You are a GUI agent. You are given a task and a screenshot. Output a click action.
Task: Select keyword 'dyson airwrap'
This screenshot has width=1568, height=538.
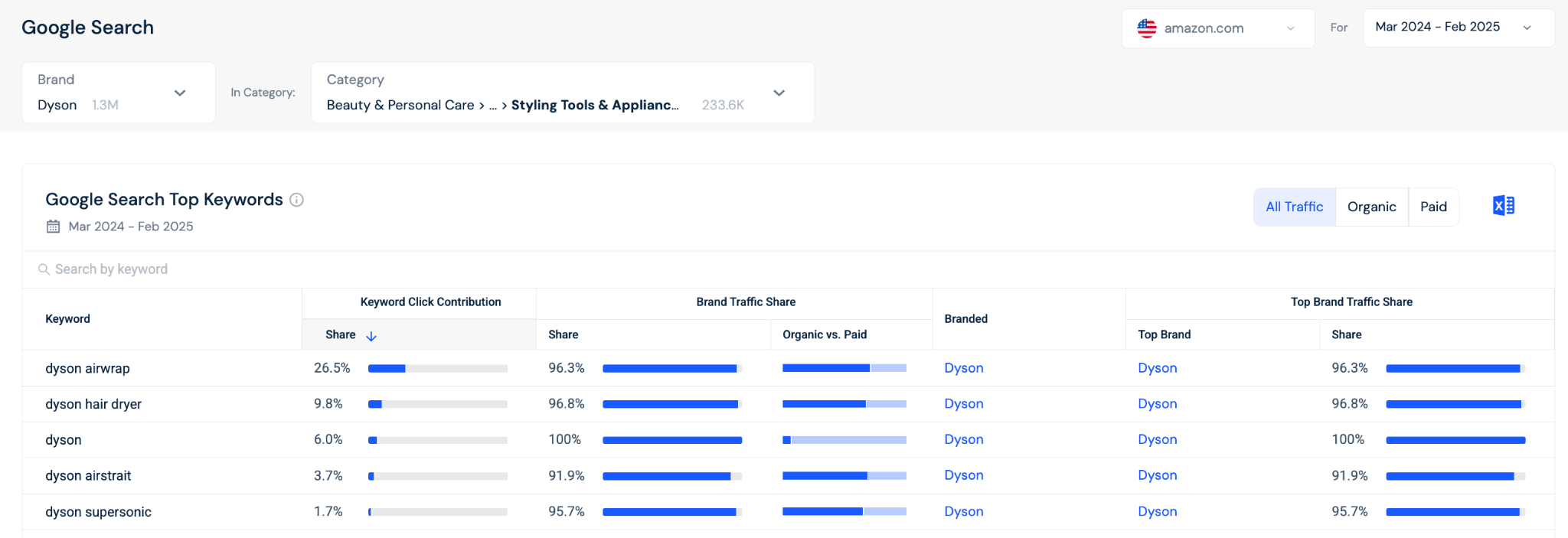pyautogui.click(x=87, y=368)
